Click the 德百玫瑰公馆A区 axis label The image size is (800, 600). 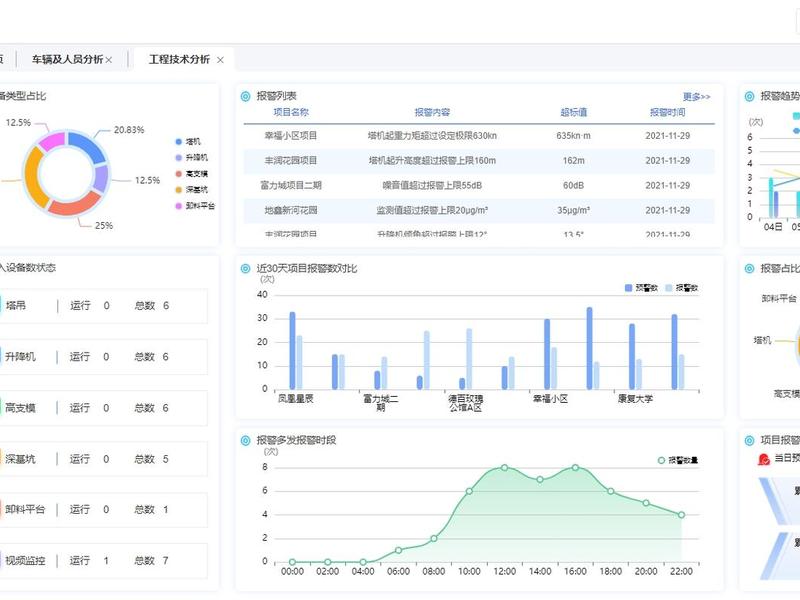coord(465,403)
